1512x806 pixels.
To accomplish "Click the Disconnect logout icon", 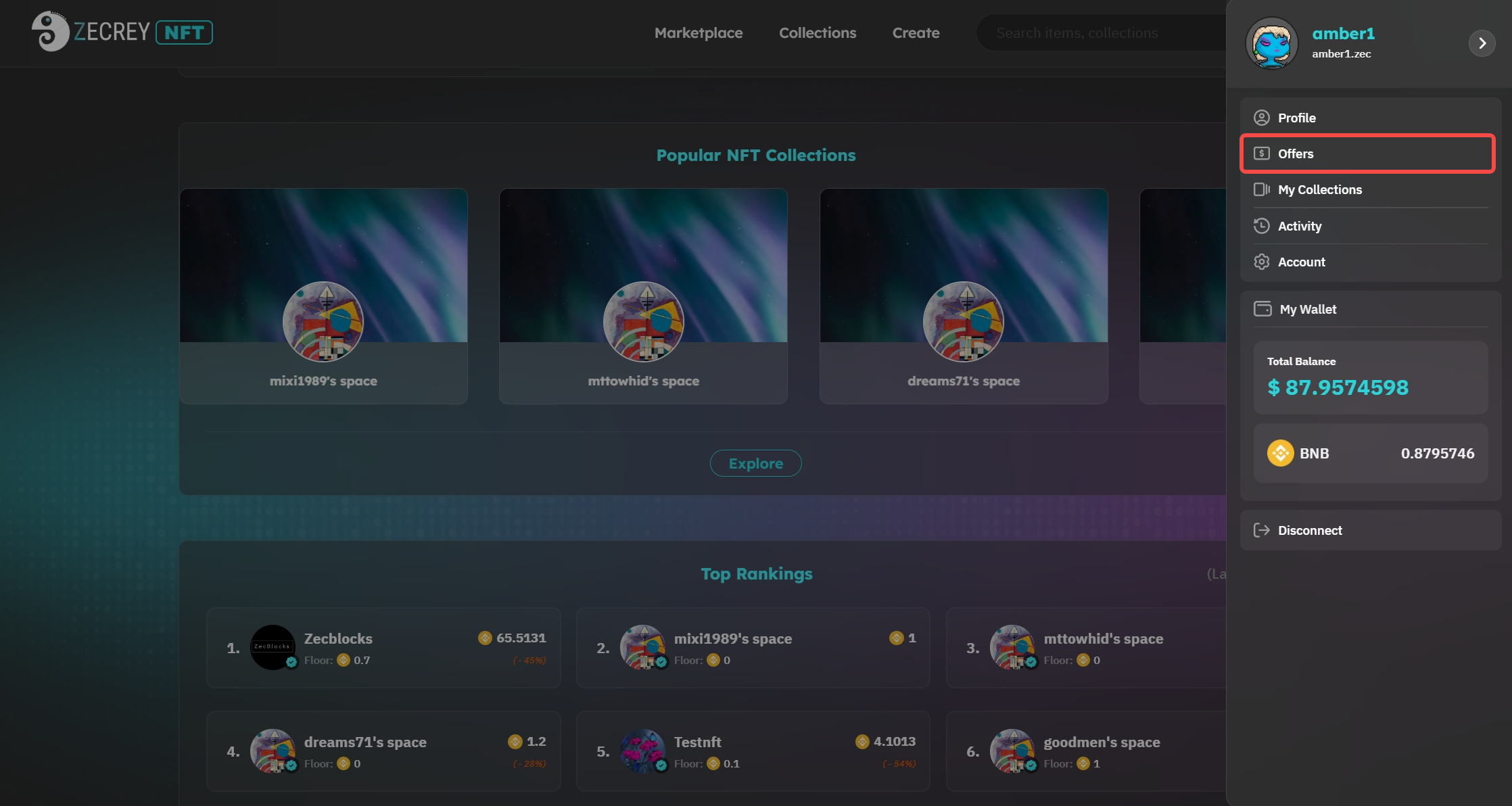I will coord(1261,530).
